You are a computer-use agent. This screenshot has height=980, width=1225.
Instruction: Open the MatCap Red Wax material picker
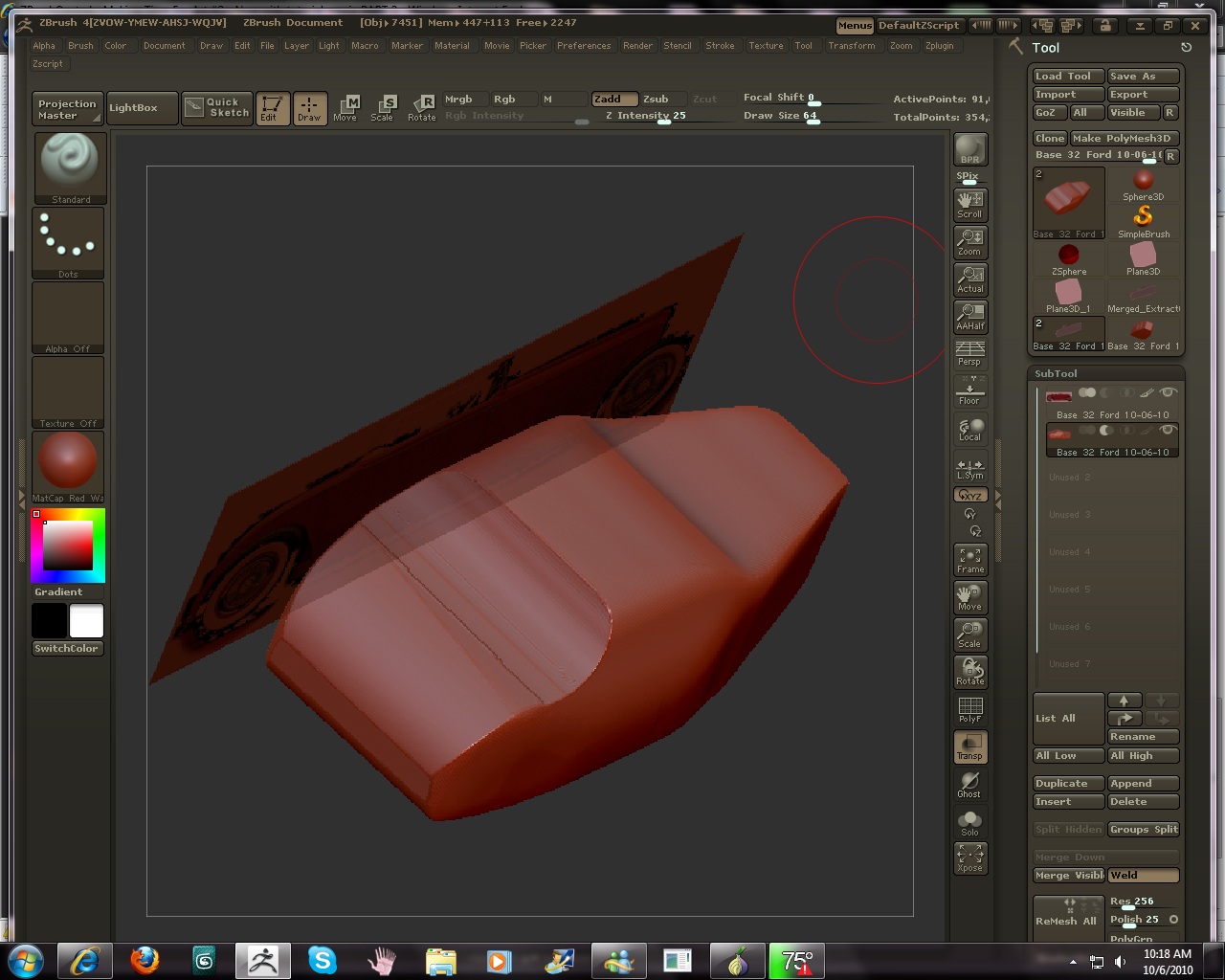tap(69, 466)
